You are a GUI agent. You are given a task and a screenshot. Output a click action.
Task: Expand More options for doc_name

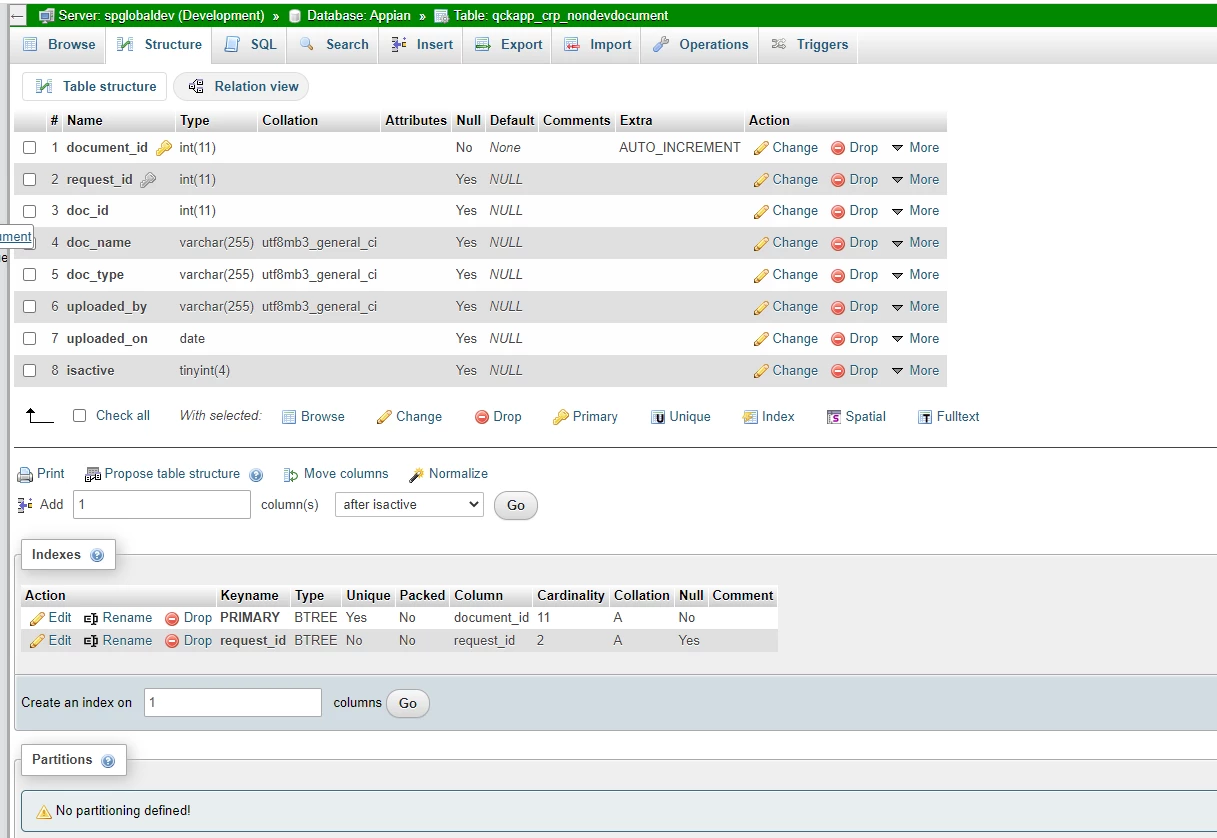pyautogui.click(x=915, y=243)
